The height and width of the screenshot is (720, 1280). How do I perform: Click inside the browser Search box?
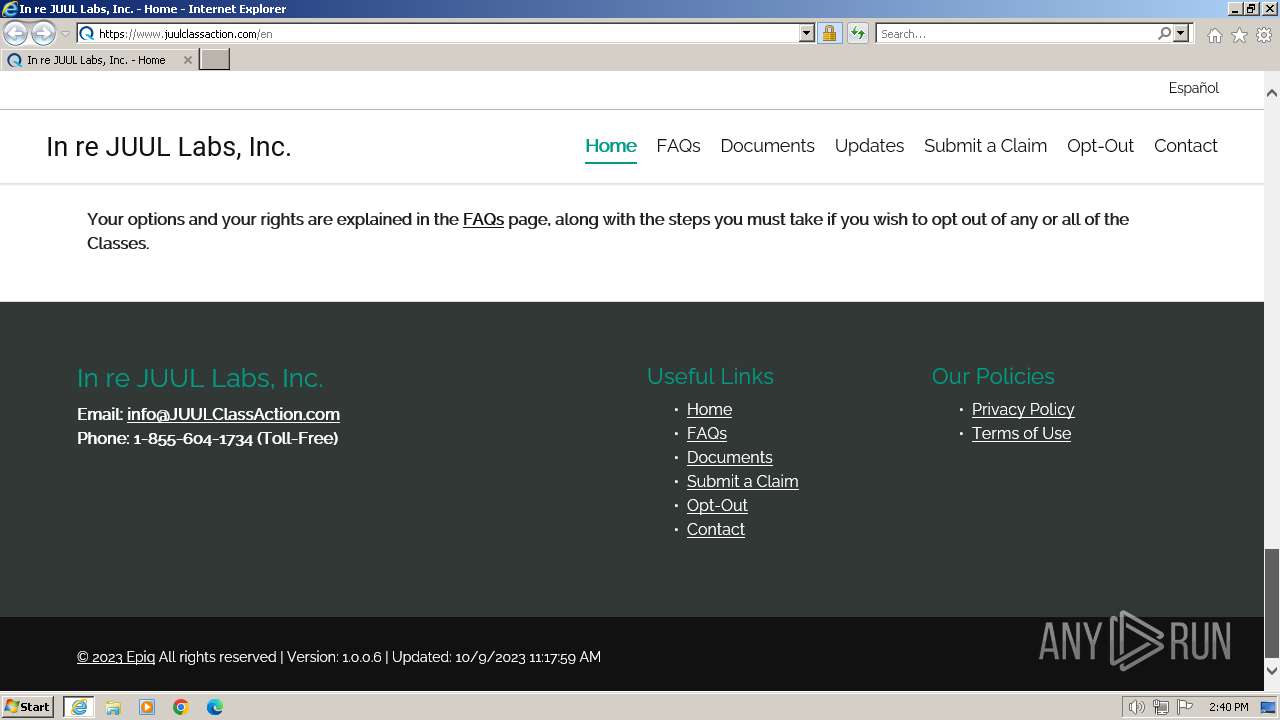(1015, 34)
